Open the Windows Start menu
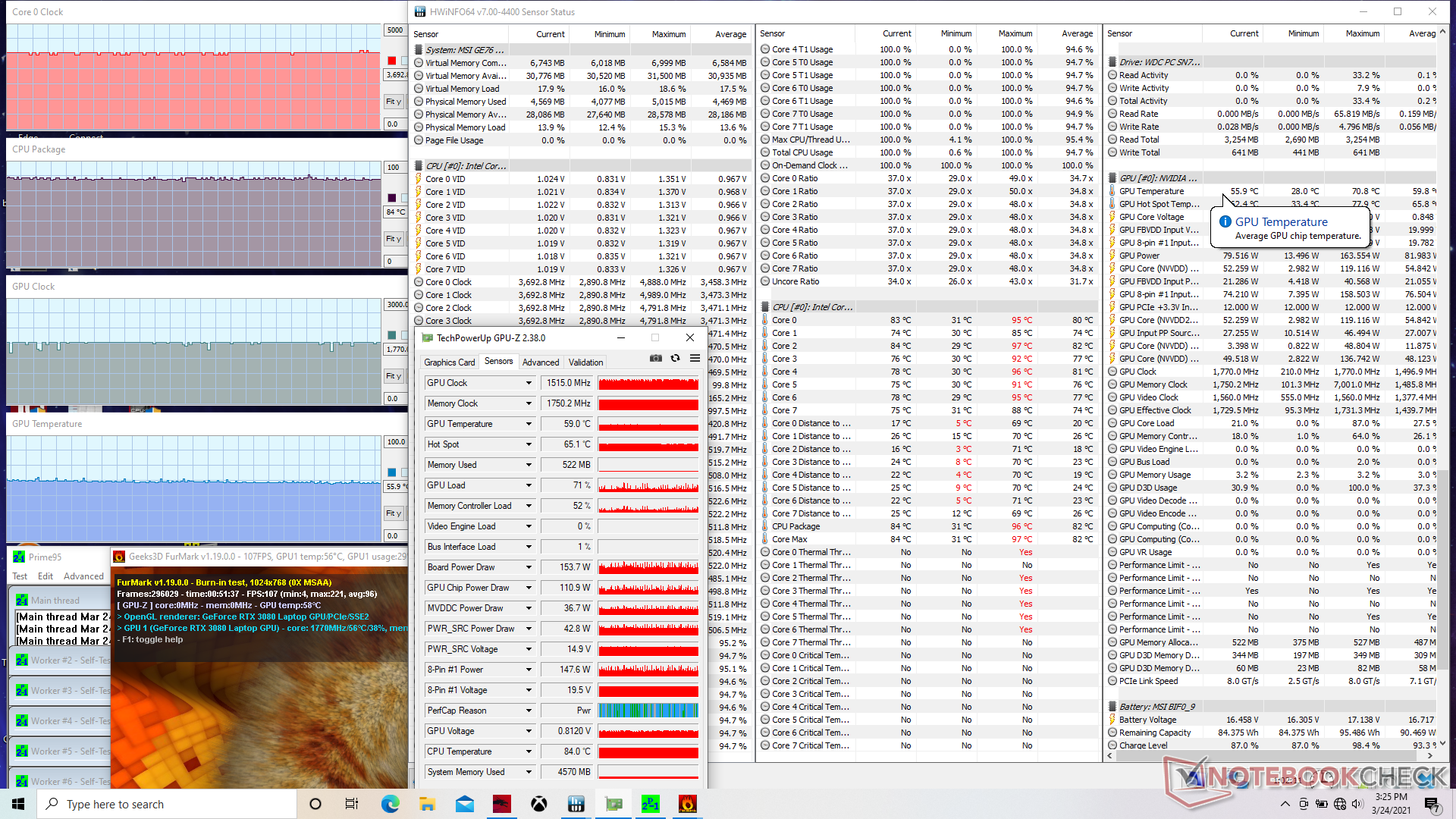This screenshot has height=819, width=1456. click(x=18, y=804)
